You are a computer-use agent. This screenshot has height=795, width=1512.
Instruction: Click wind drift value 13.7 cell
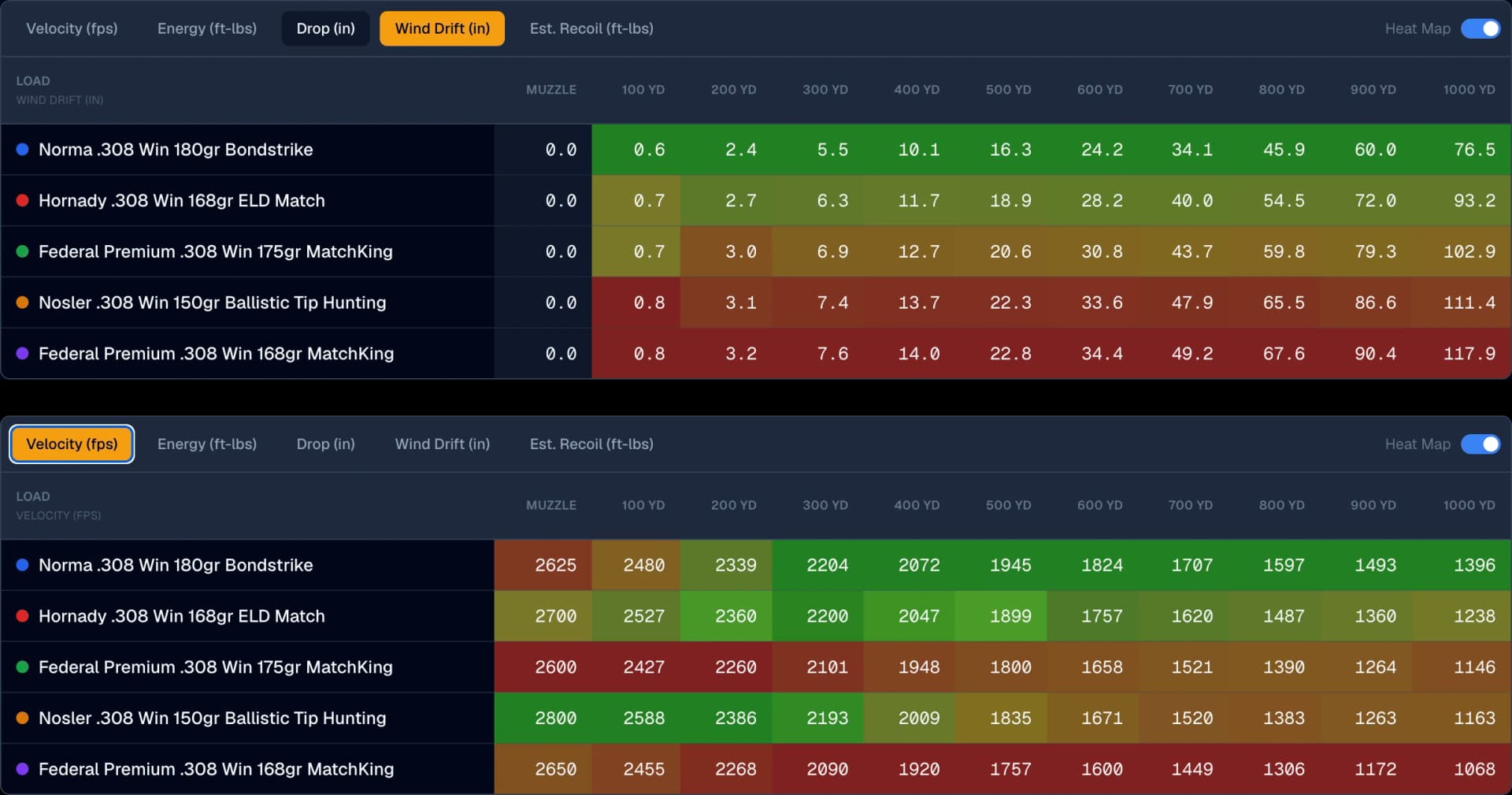coord(910,303)
